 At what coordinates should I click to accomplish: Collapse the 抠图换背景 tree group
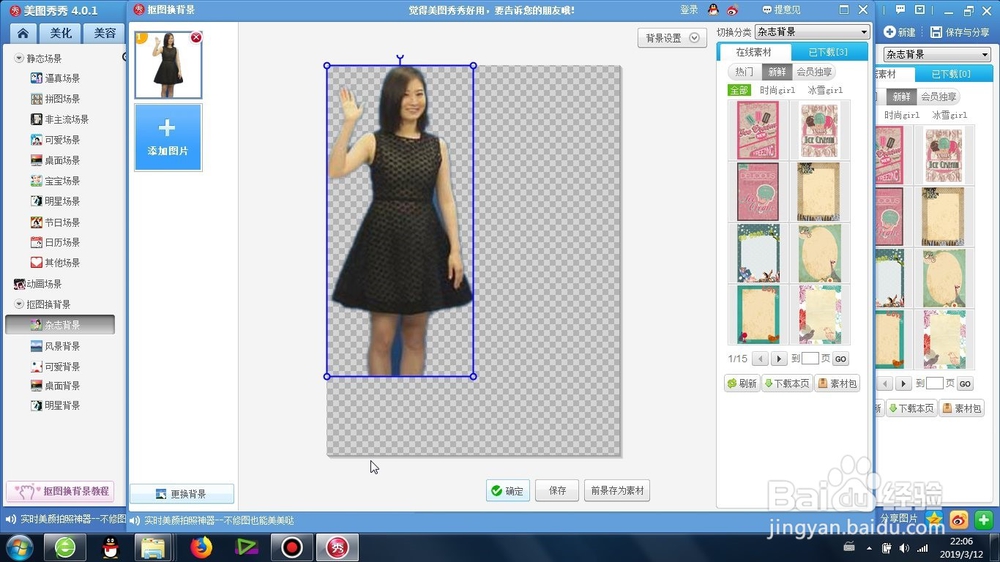18,304
